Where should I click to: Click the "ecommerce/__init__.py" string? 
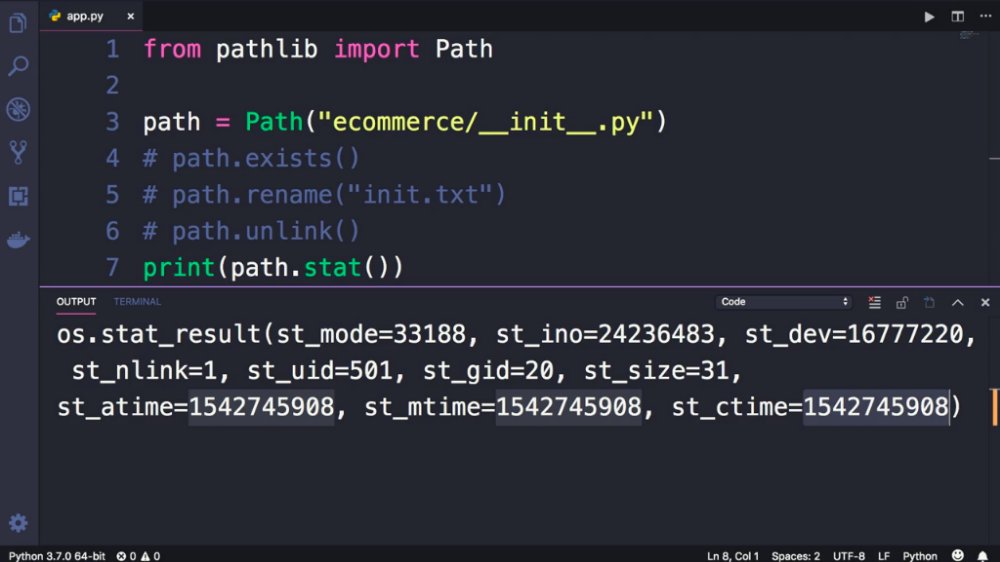tap(485, 122)
